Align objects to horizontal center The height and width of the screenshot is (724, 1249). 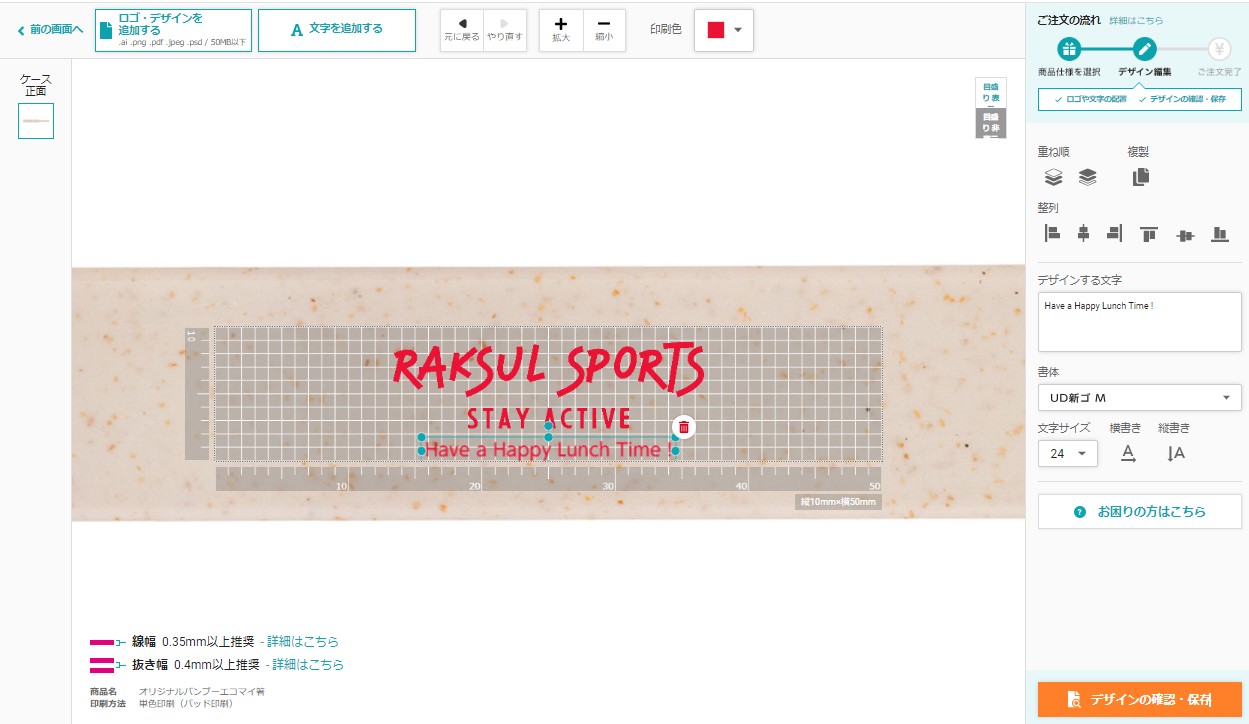(1083, 233)
